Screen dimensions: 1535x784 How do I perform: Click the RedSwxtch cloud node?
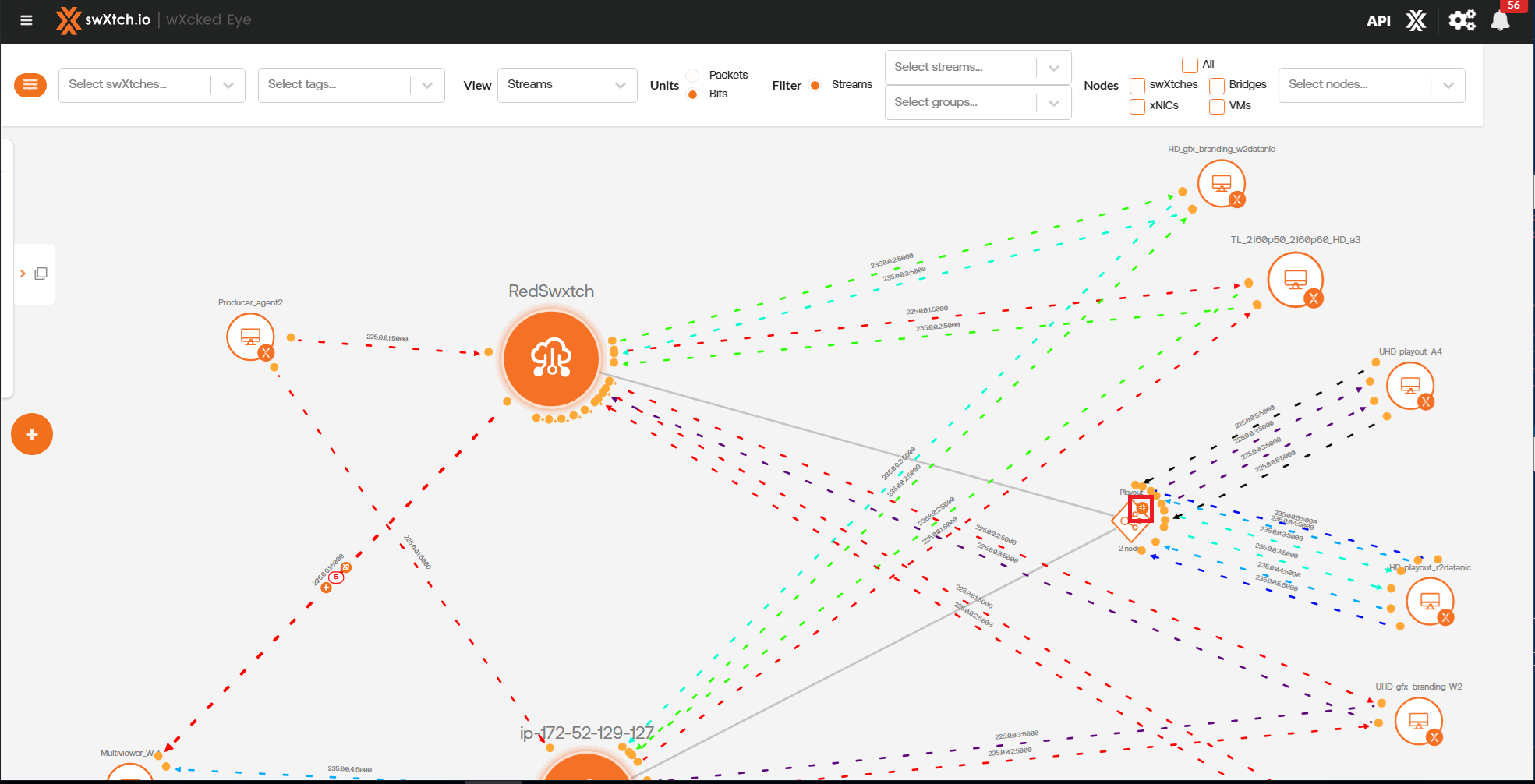551,358
